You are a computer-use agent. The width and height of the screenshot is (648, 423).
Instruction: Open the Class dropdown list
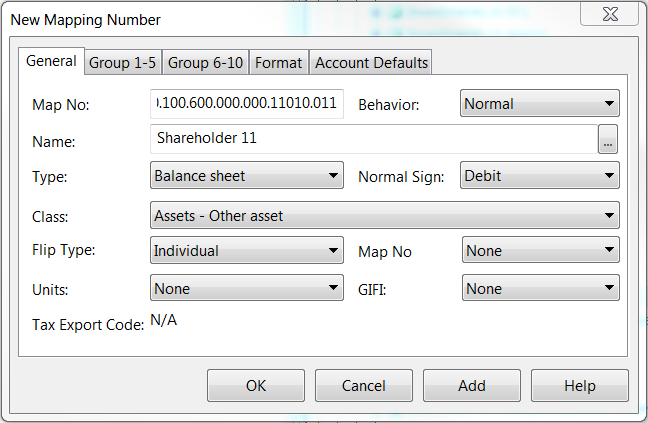tap(384, 215)
